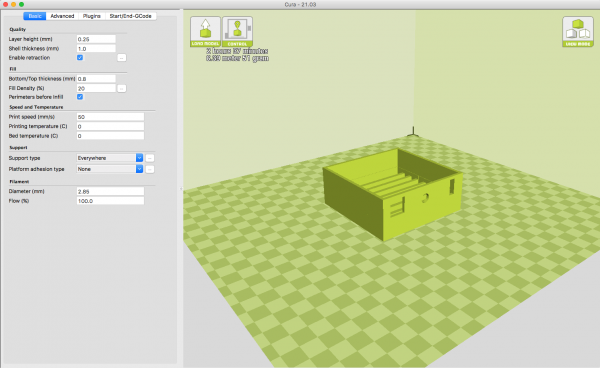The width and height of the screenshot is (600, 368).
Task: Focus the Printing temperature field
Action: click(x=110, y=126)
